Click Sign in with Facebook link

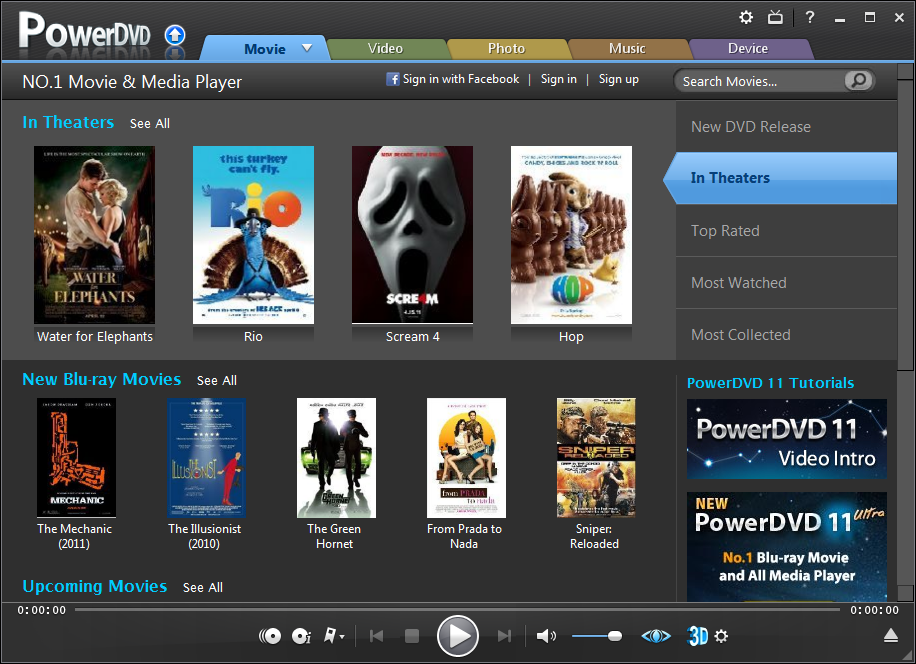460,79
